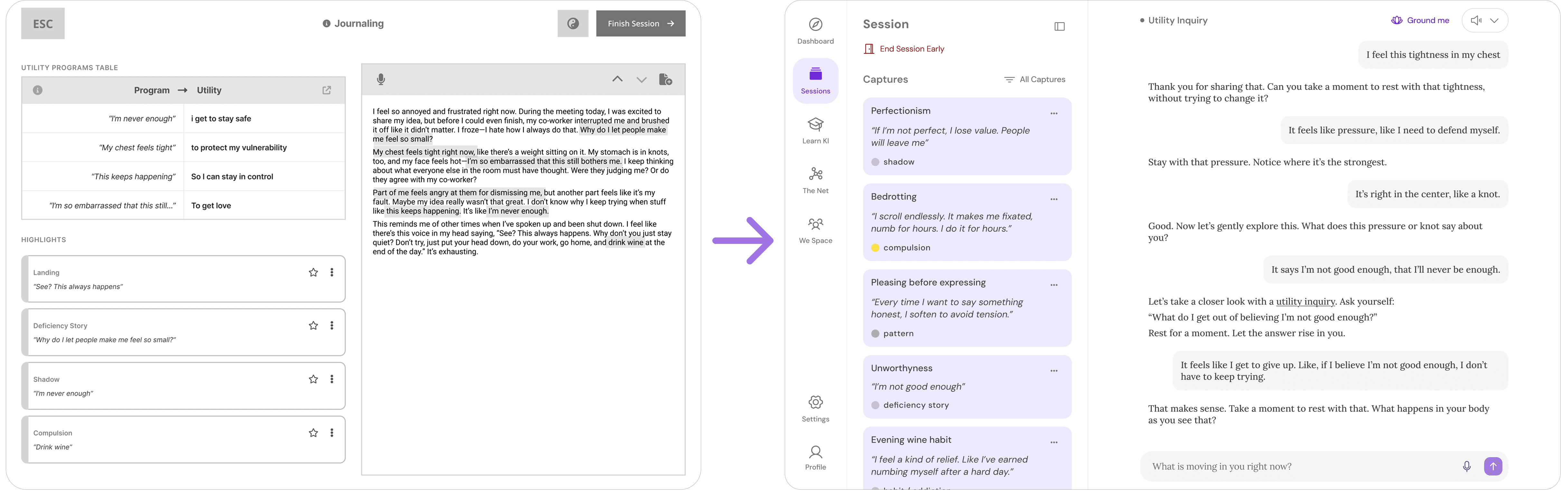Open the Perfectionism capture card title
1568x491 pixels.
pyautogui.click(x=901, y=111)
